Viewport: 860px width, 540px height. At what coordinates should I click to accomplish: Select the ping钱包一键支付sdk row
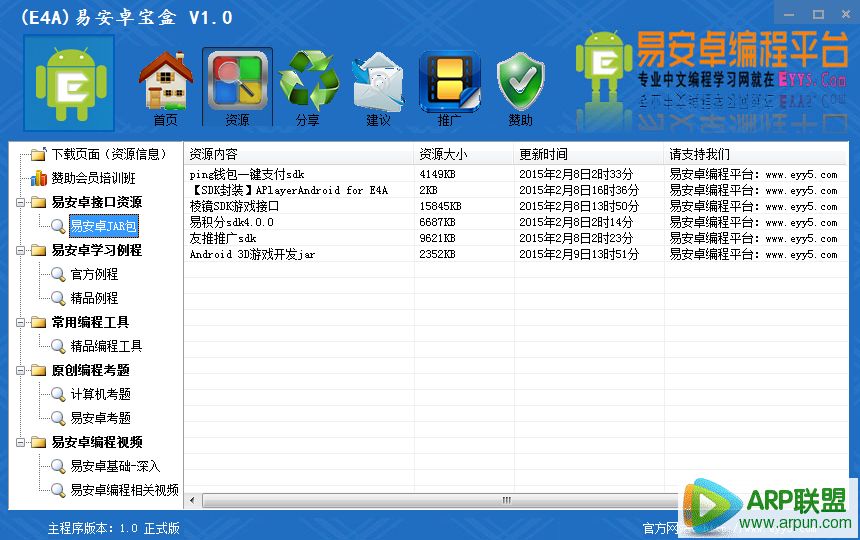pos(247,174)
